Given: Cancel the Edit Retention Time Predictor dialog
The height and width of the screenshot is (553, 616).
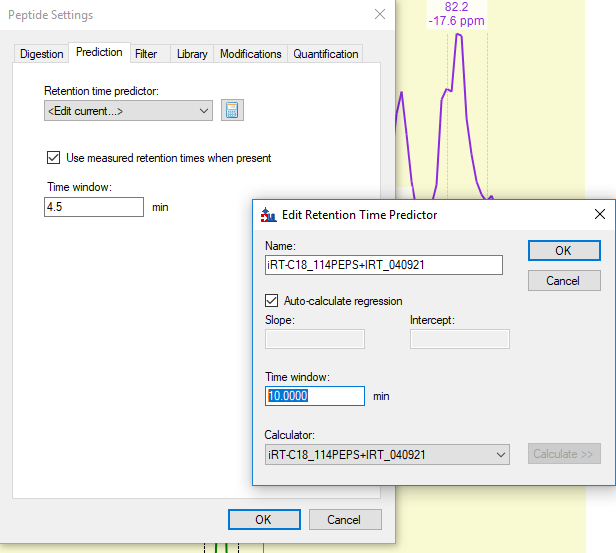Looking at the screenshot, I should pos(563,281).
